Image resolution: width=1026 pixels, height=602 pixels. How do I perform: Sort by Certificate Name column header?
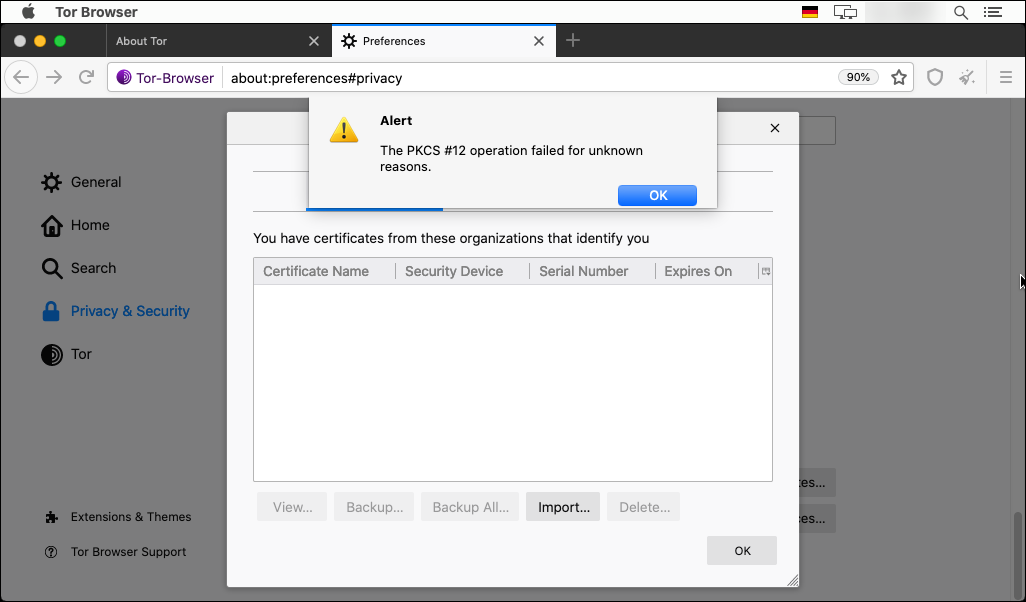pyautogui.click(x=316, y=271)
